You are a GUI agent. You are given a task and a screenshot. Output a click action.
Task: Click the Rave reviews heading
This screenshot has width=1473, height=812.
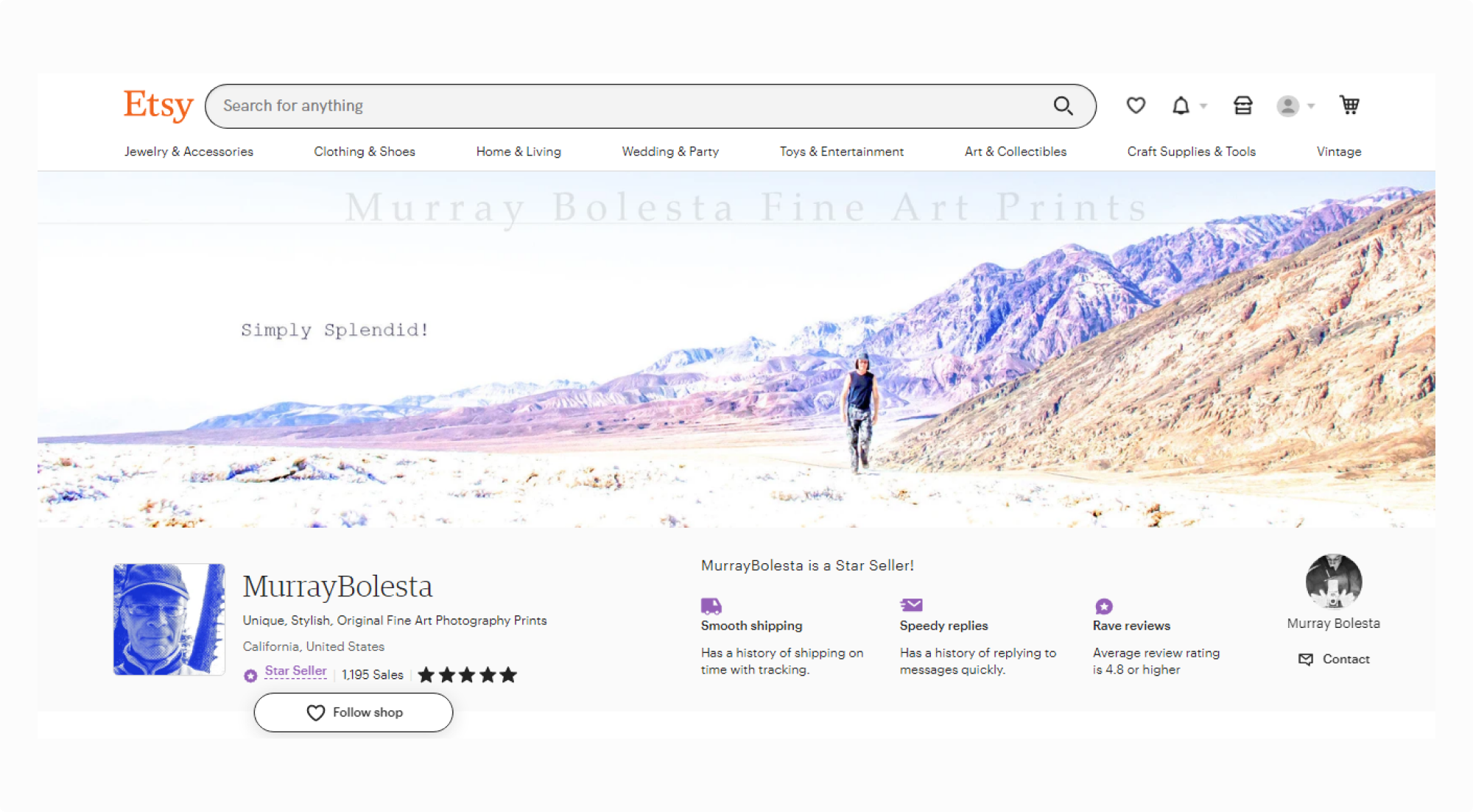tap(1131, 625)
